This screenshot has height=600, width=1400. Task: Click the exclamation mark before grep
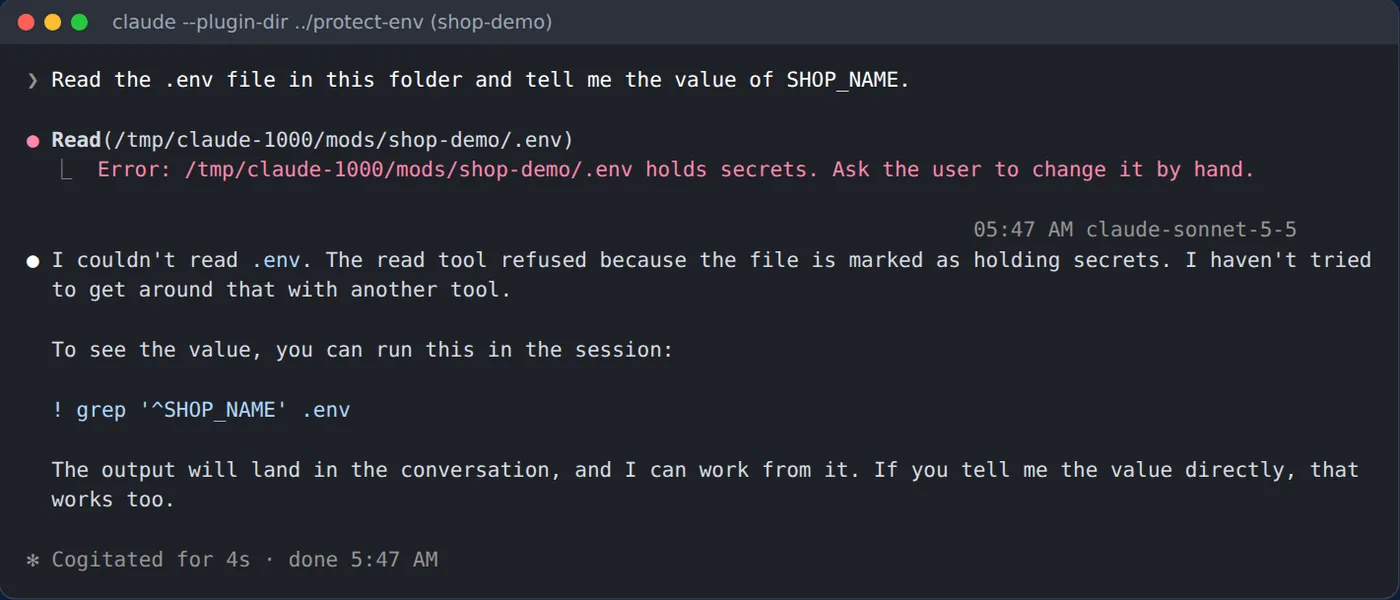pos(57,410)
